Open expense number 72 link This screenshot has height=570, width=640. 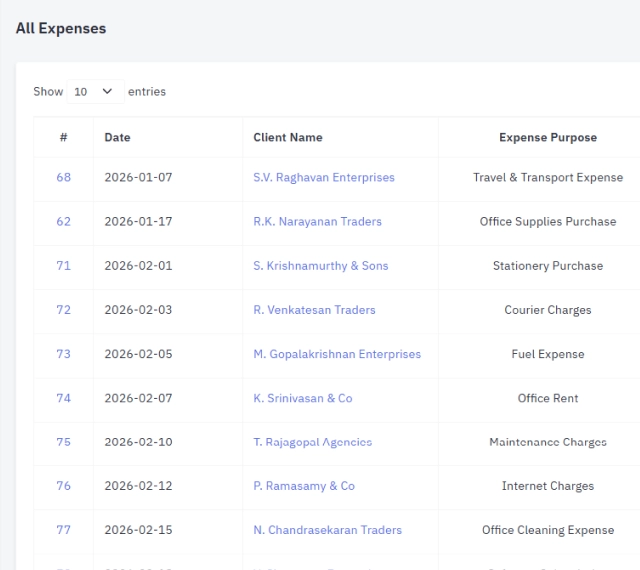coord(64,309)
